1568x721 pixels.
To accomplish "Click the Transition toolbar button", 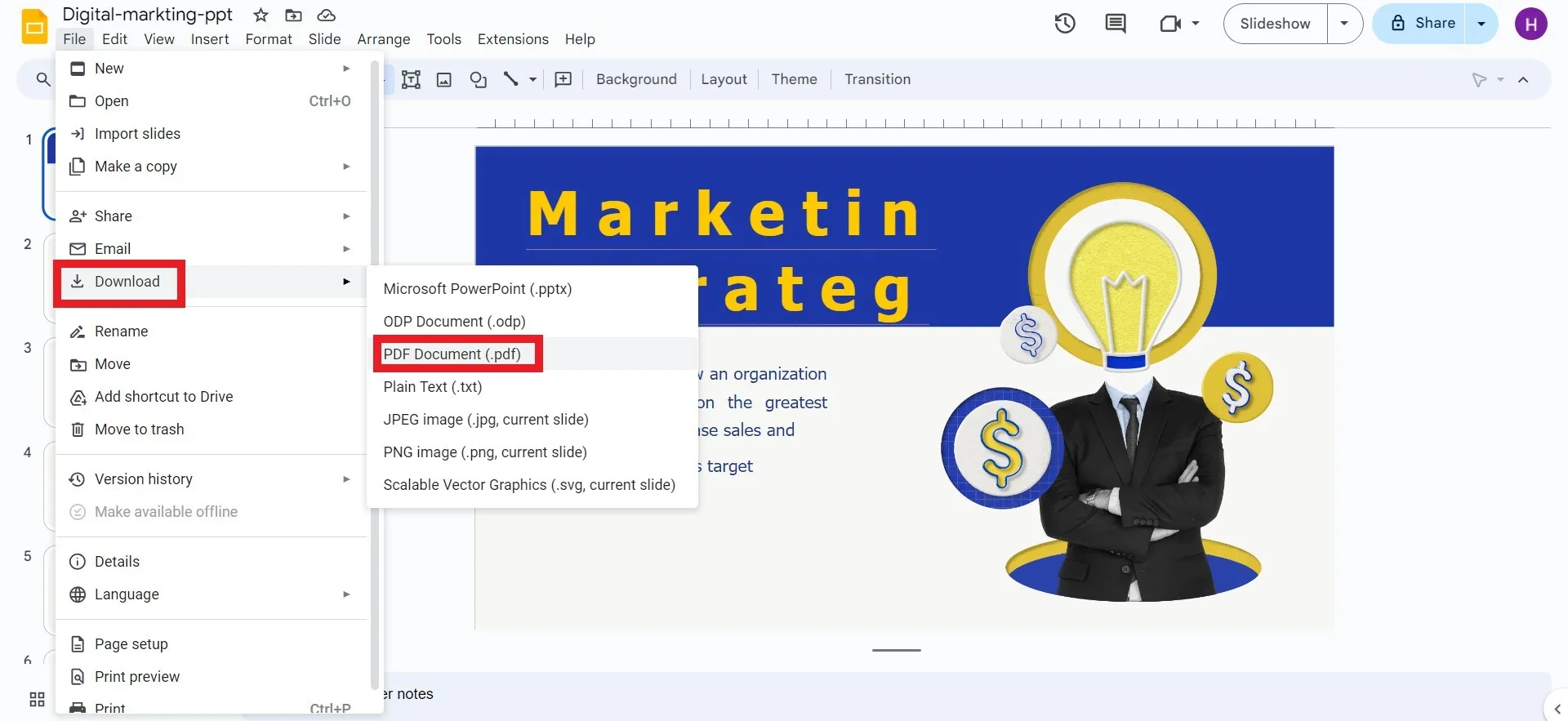I will click(877, 79).
